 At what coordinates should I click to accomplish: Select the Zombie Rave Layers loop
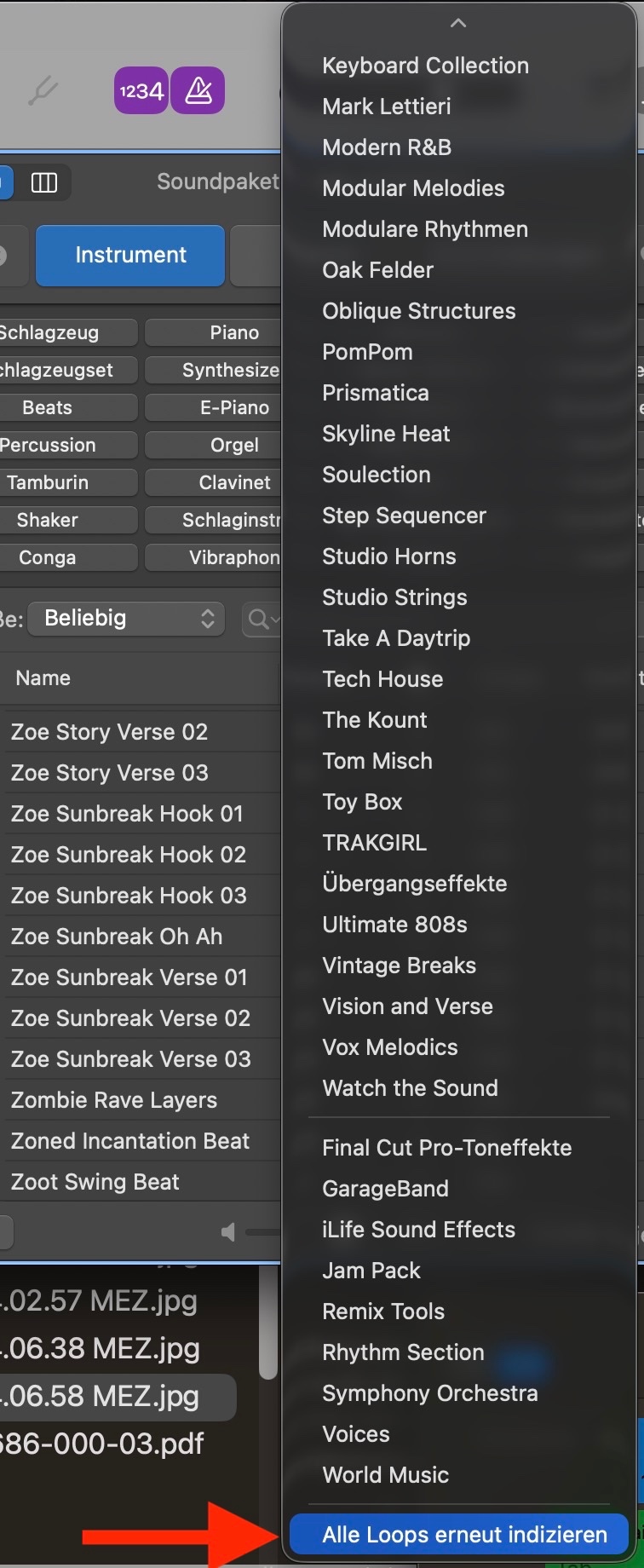(114, 1100)
